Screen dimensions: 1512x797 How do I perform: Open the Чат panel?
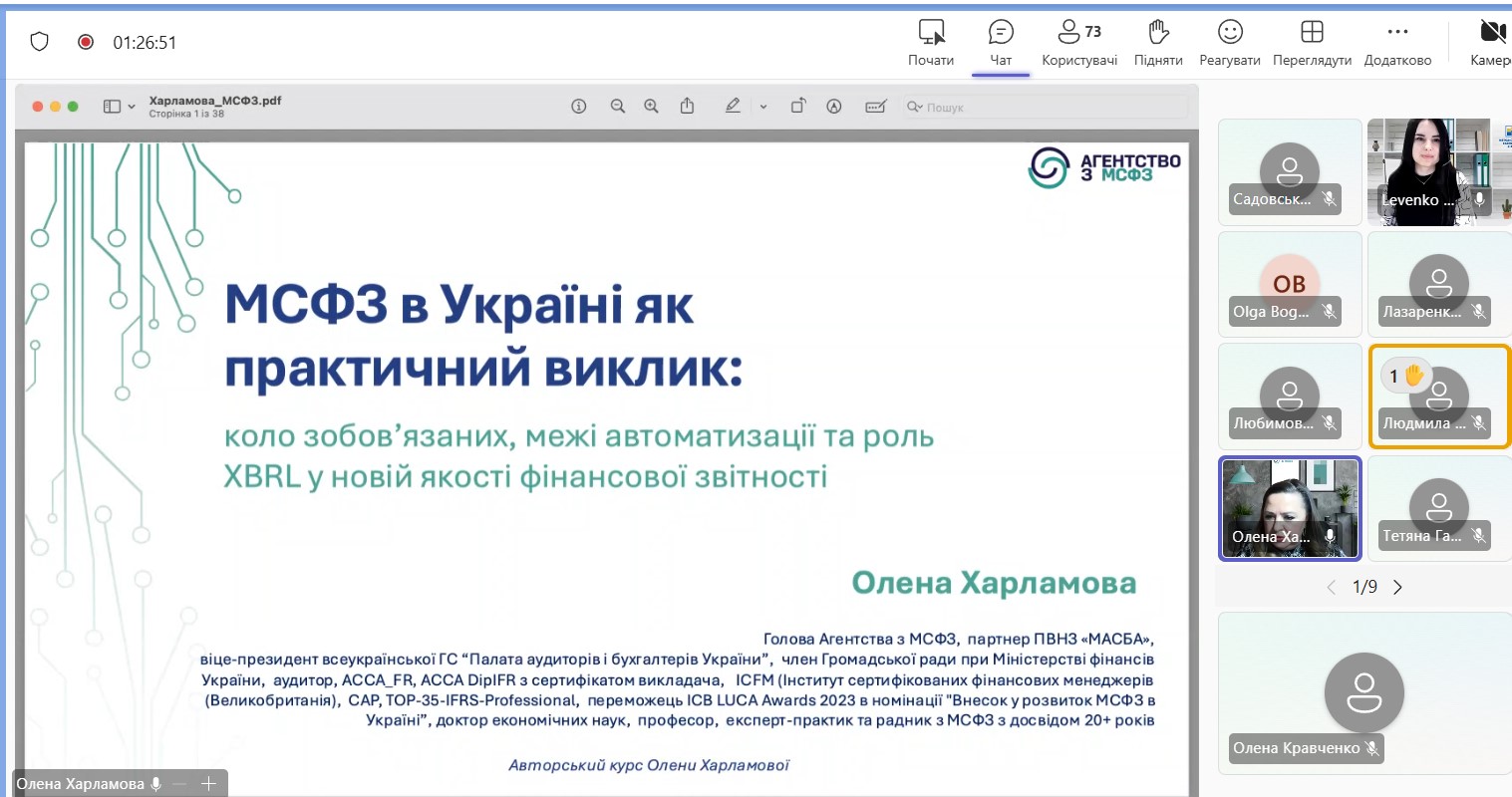pyautogui.click(x=1000, y=43)
